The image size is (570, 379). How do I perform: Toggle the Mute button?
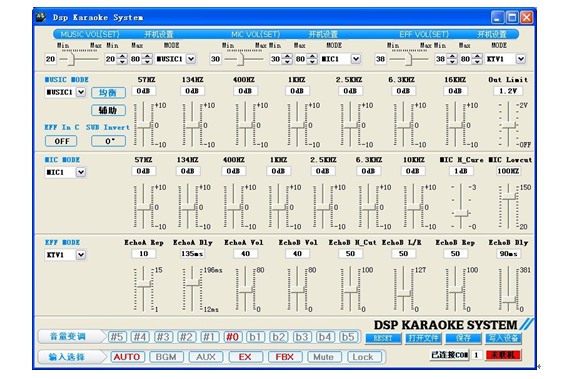point(324,357)
